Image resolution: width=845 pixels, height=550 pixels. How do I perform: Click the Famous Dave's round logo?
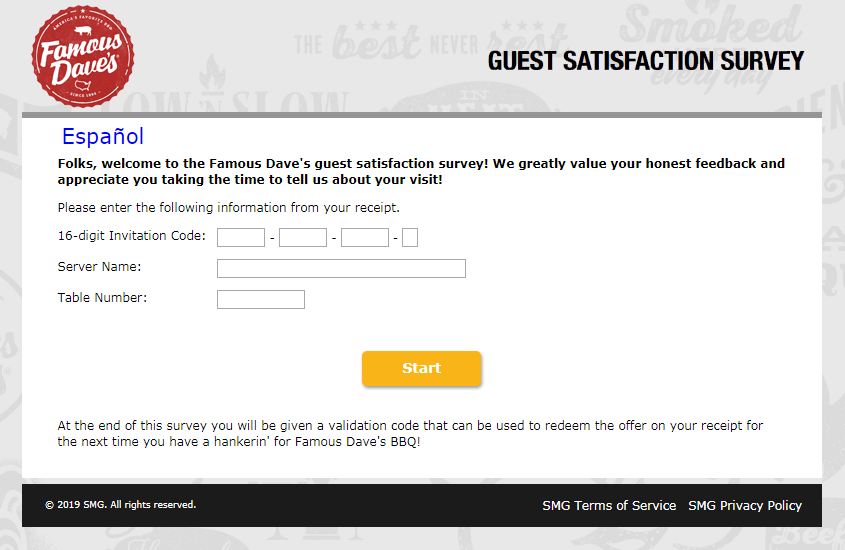click(82, 53)
